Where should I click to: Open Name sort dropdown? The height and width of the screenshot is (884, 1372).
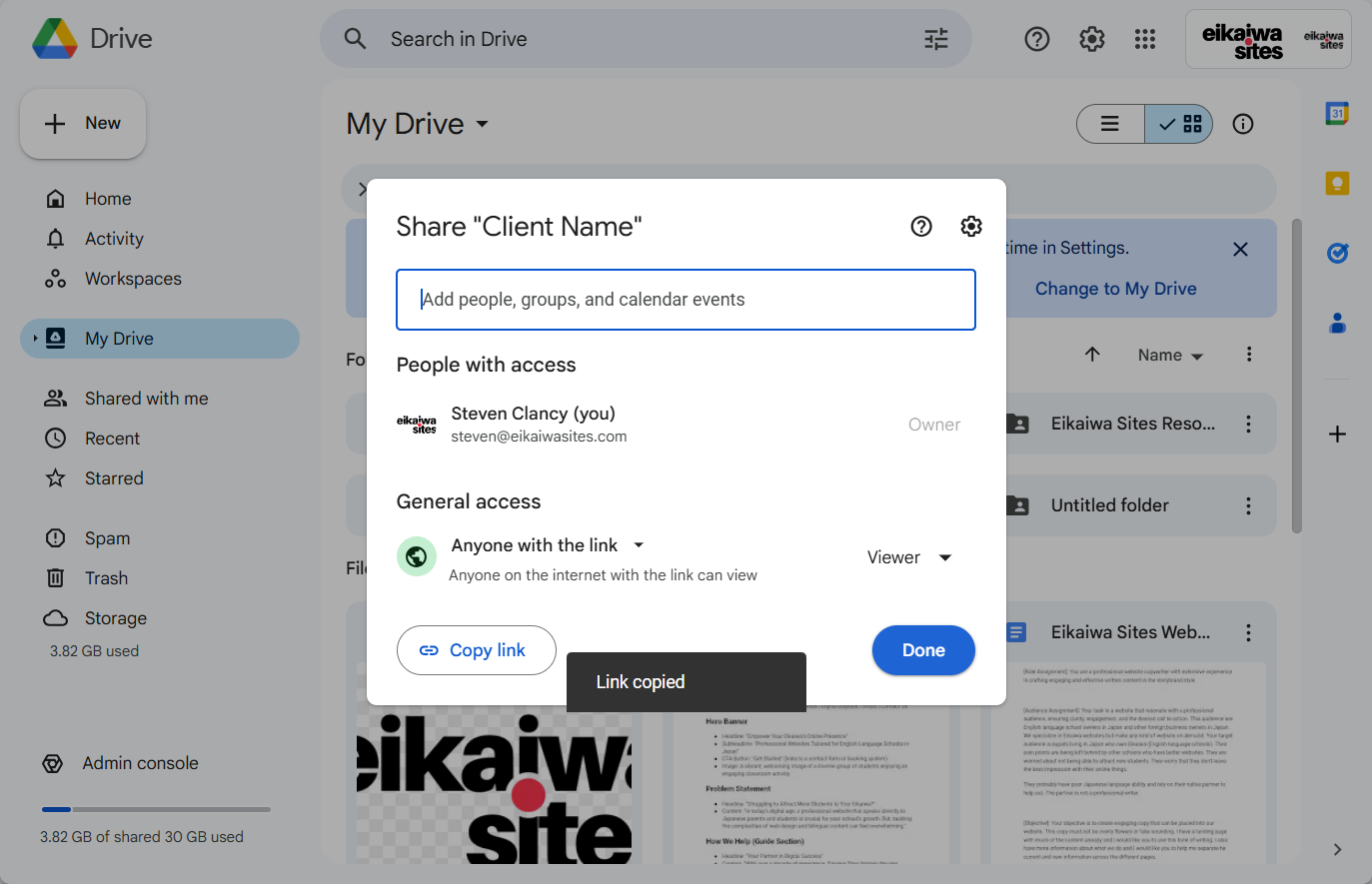coord(1170,356)
